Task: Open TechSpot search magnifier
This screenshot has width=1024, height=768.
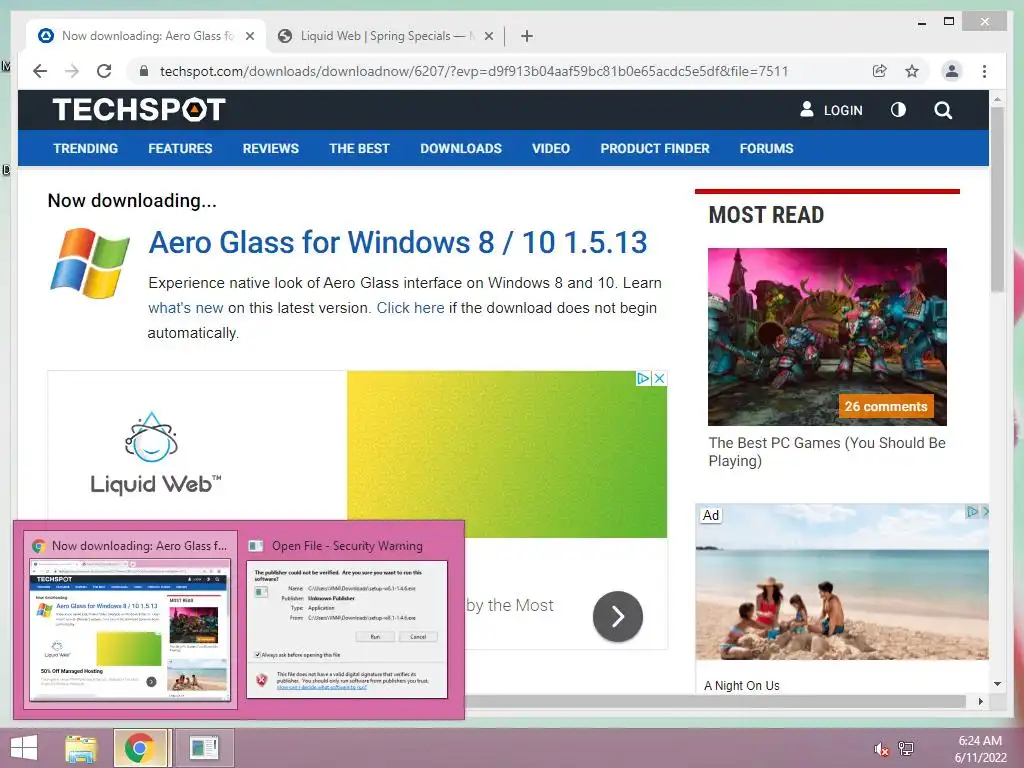Action: tap(942, 110)
